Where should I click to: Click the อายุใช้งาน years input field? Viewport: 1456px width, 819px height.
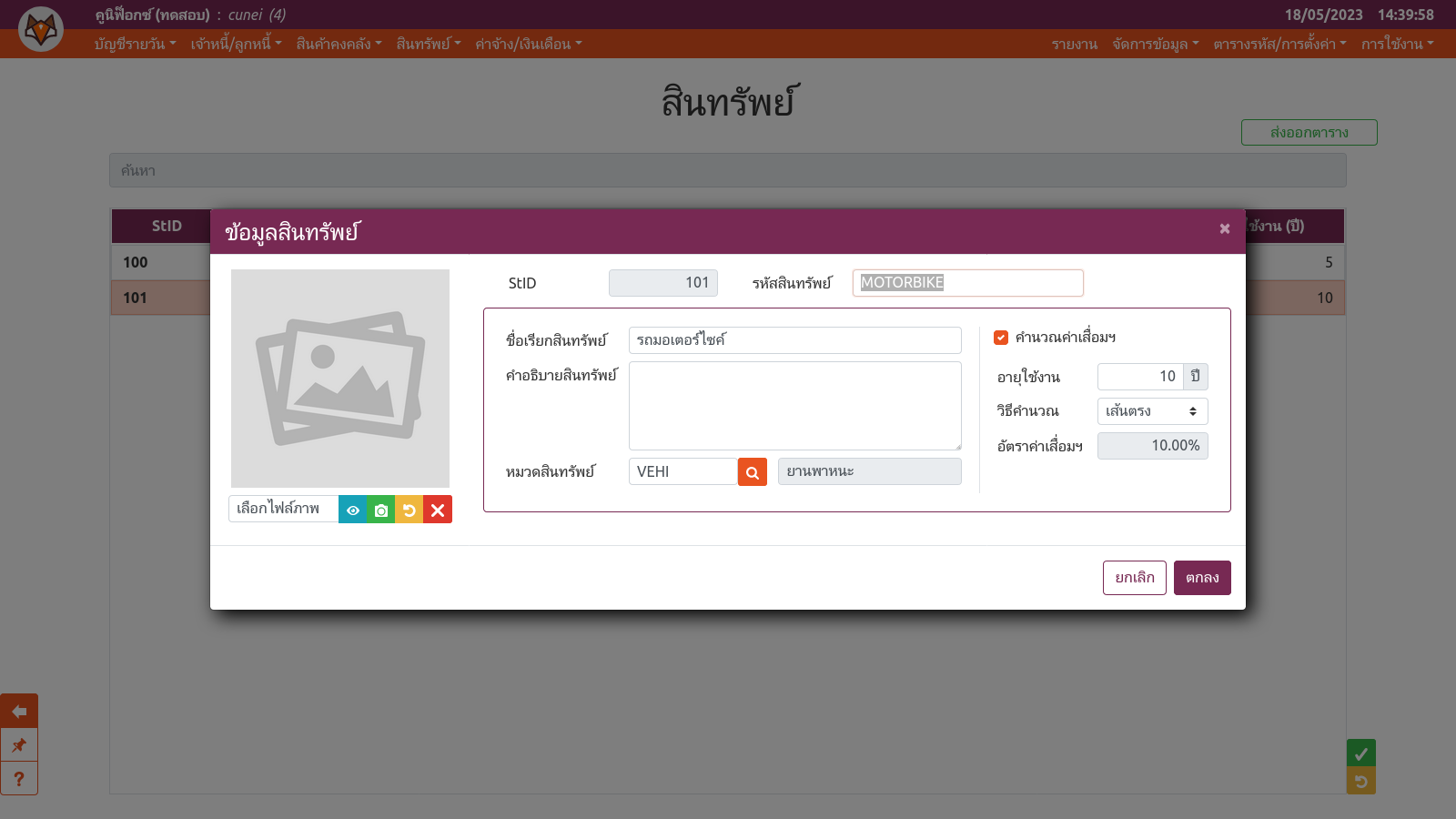point(1140,377)
